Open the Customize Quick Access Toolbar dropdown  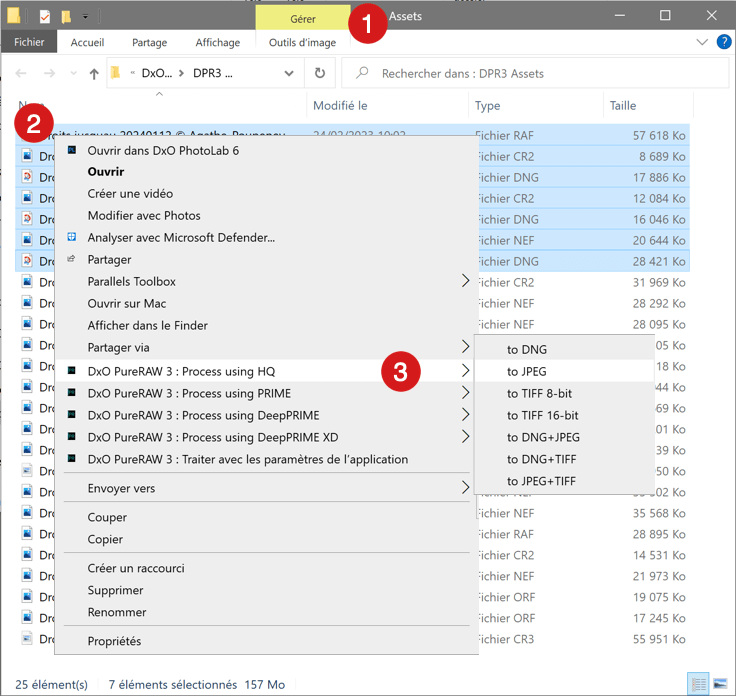tap(85, 17)
